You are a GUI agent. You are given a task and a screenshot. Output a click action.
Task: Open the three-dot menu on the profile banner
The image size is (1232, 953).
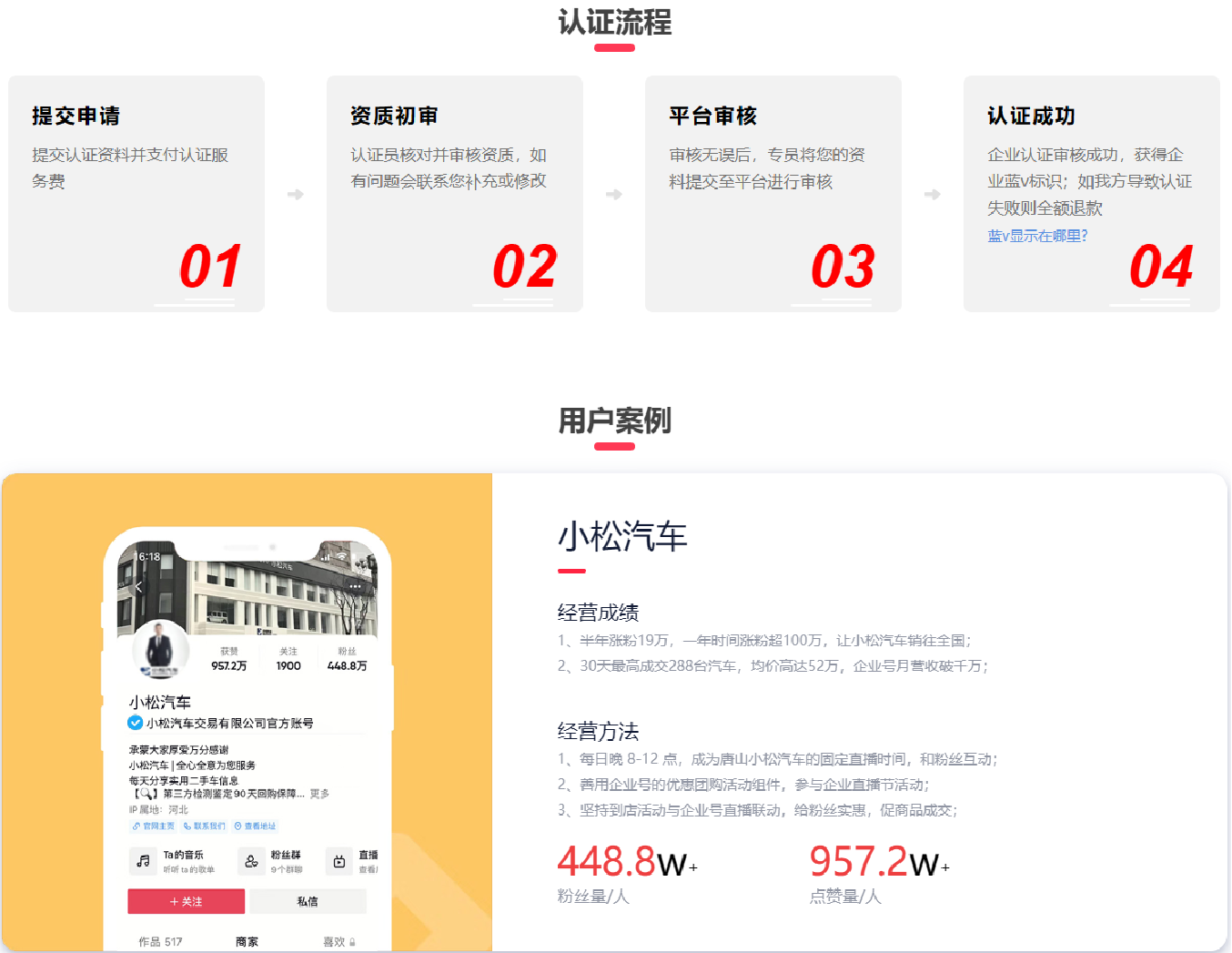point(356,586)
